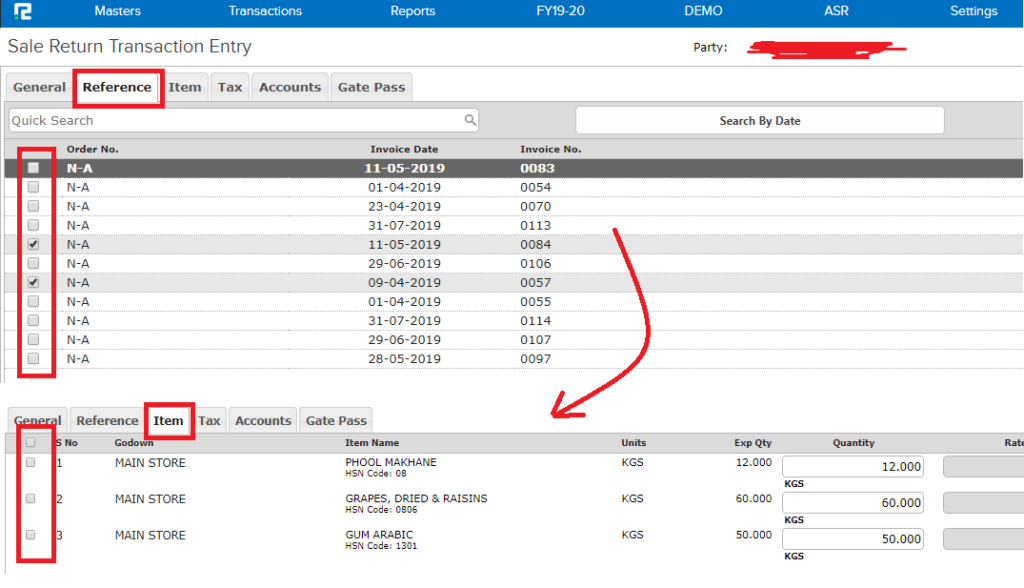1024x588 pixels.
Task: Open the Transactions menu
Action: click(265, 11)
